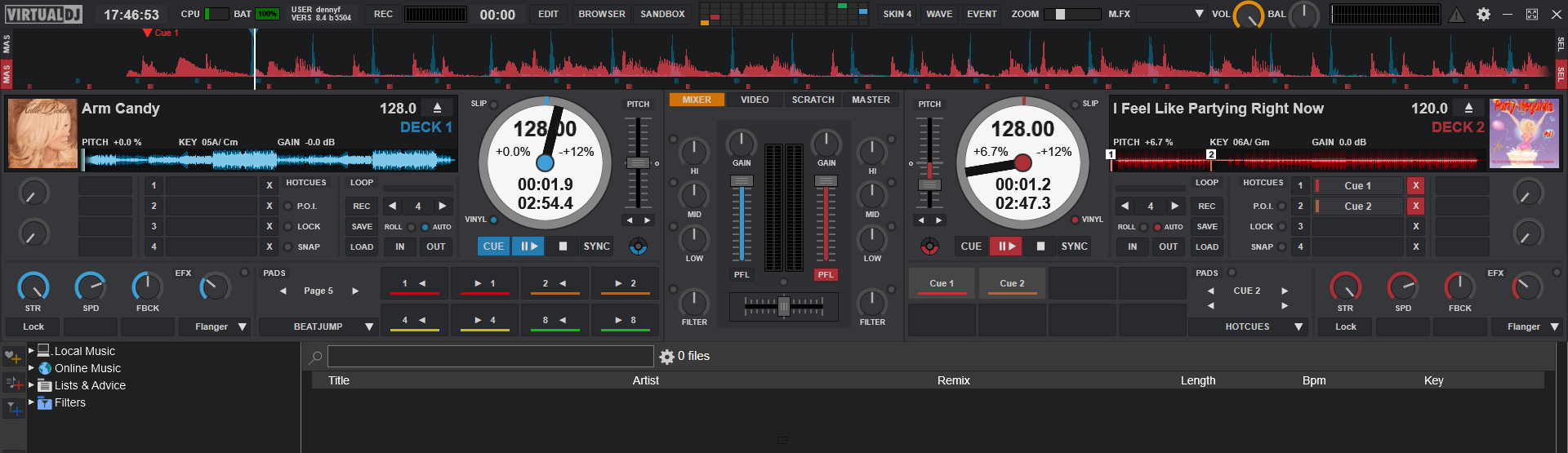Delete Deck 2 hotcue Cue 2
The width and height of the screenshot is (1568, 453).
[1416, 206]
